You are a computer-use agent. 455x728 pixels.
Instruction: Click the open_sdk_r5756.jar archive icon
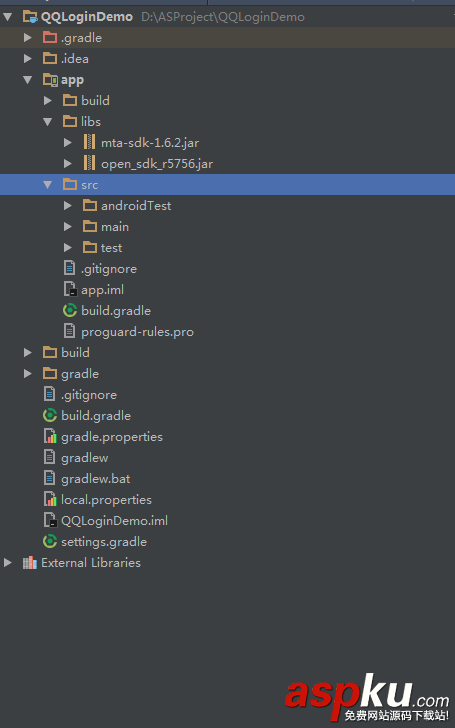click(x=89, y=163)
